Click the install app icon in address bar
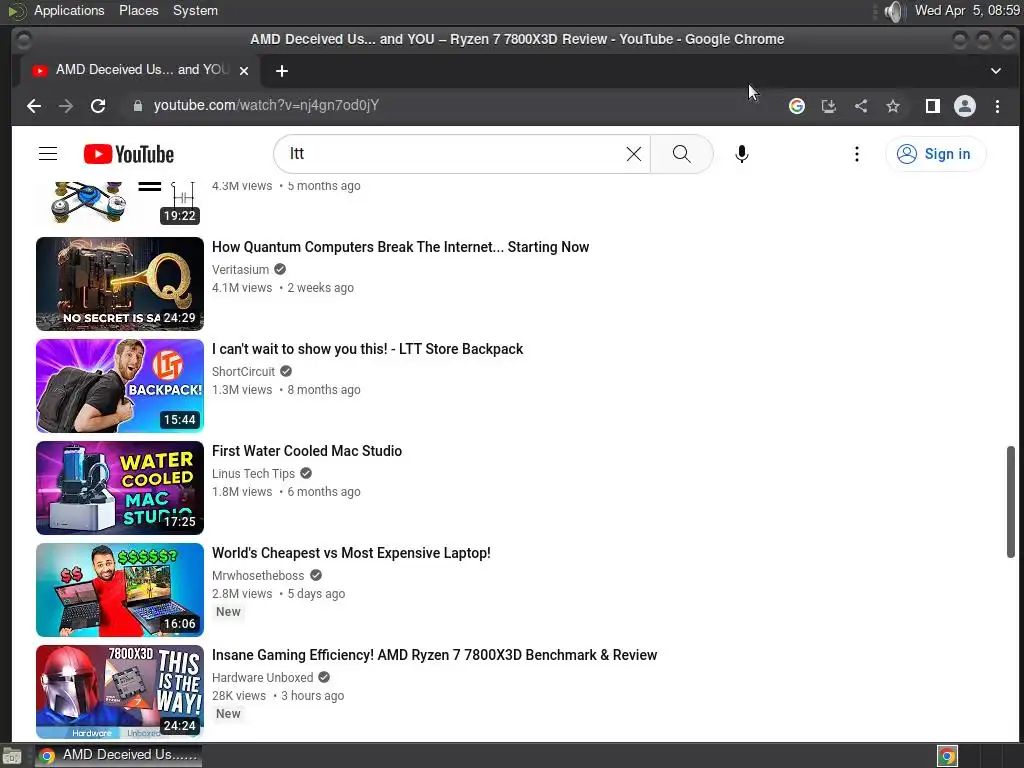Image resolution: width=1024 pixels, height=768 pixels. pos(829,106)
